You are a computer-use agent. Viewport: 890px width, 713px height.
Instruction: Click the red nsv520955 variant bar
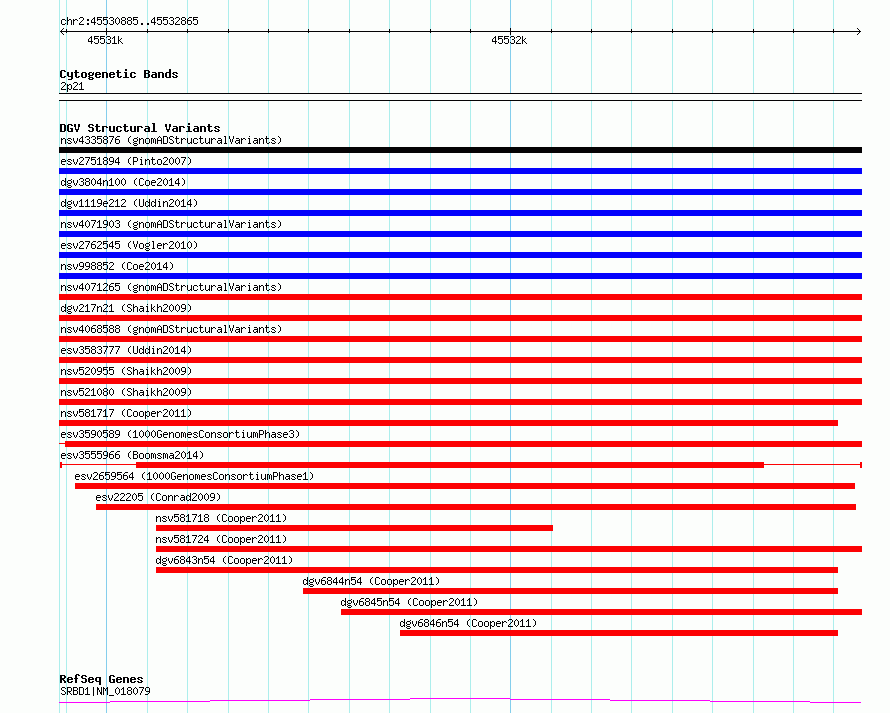point(460,381)
